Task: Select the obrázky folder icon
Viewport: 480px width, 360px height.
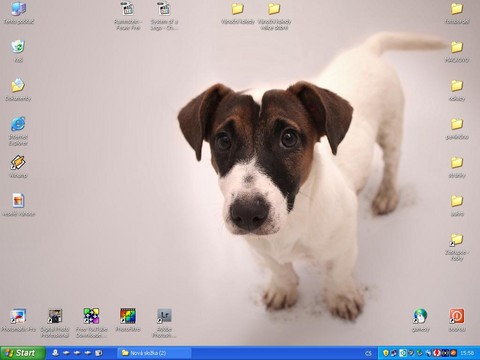Action: [x=457, y=163]
